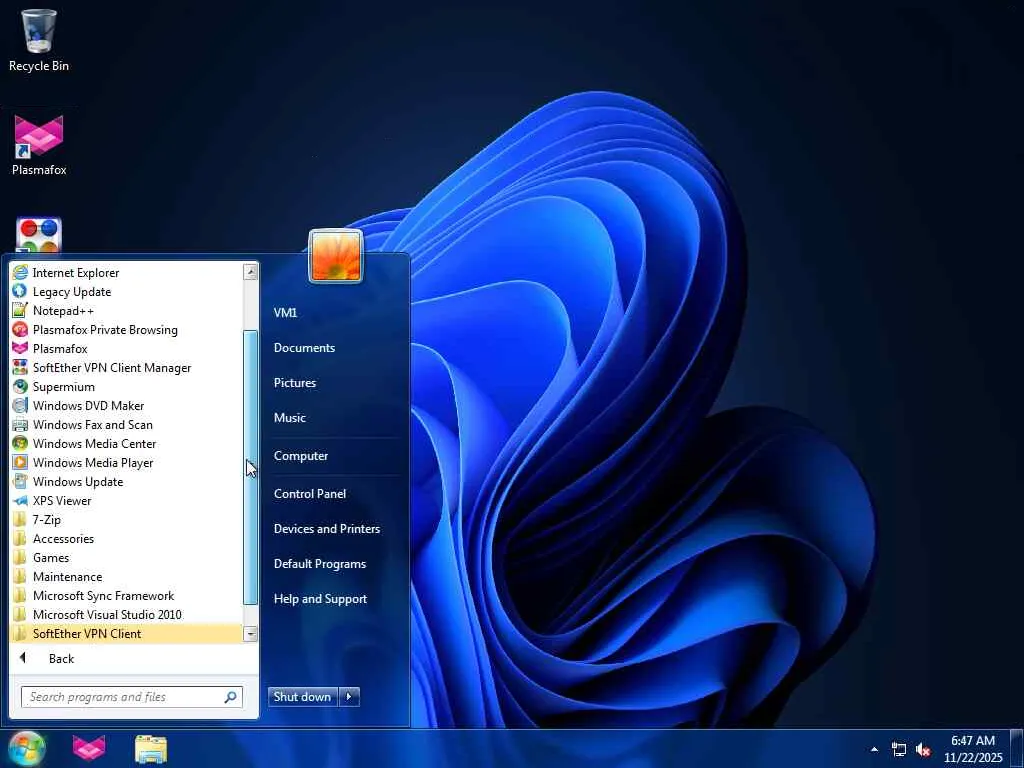Launch Supermium browser icon
1024x768 pixels.
[20, 386]
